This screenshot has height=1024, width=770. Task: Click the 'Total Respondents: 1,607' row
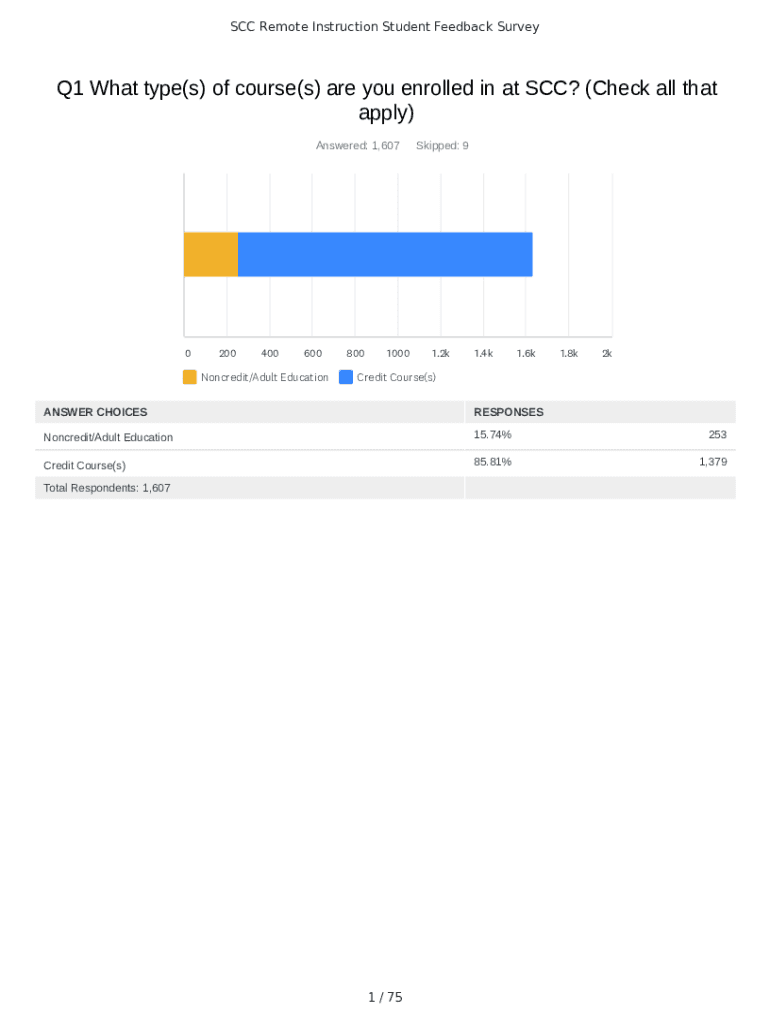click(x=106, y=488)
